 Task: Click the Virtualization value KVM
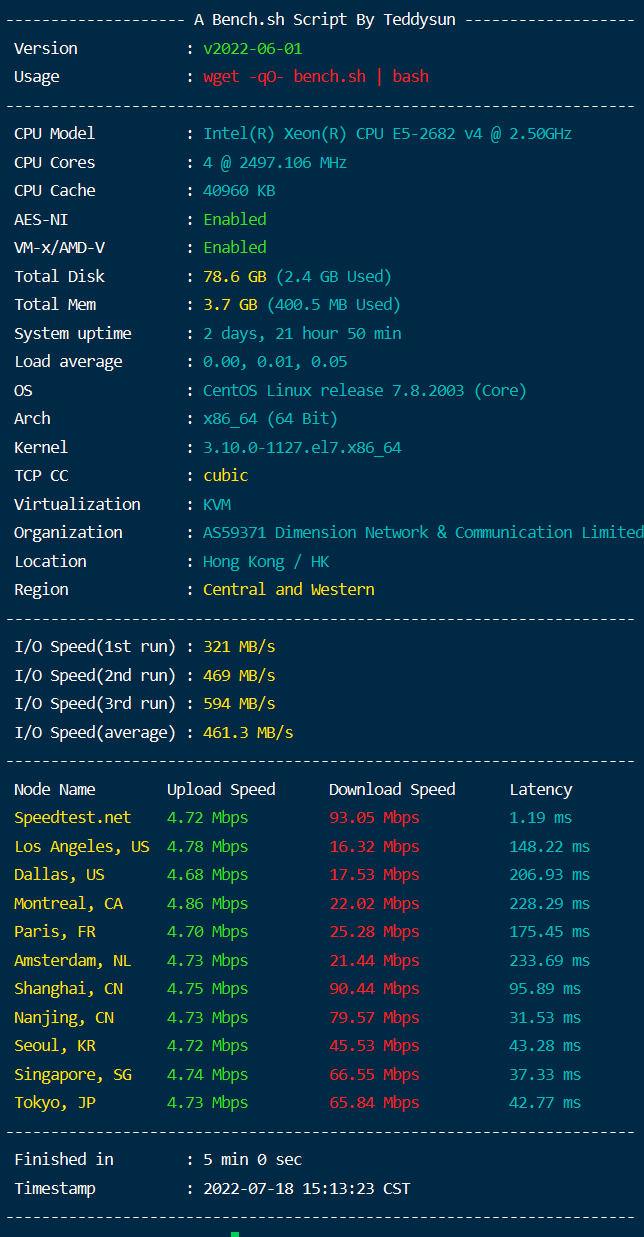(216, 504)
